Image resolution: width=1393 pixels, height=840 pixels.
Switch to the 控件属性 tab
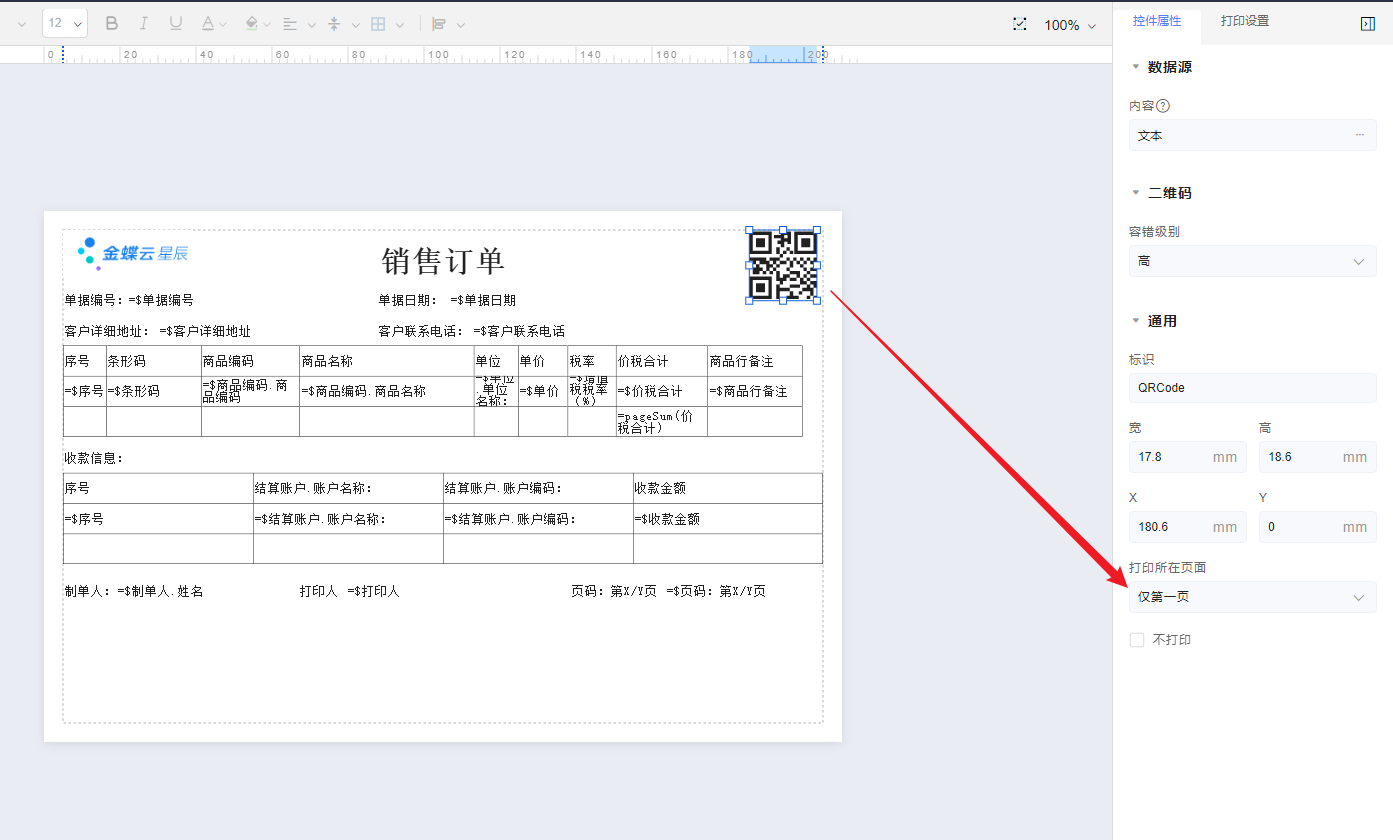coord(1156,21)
